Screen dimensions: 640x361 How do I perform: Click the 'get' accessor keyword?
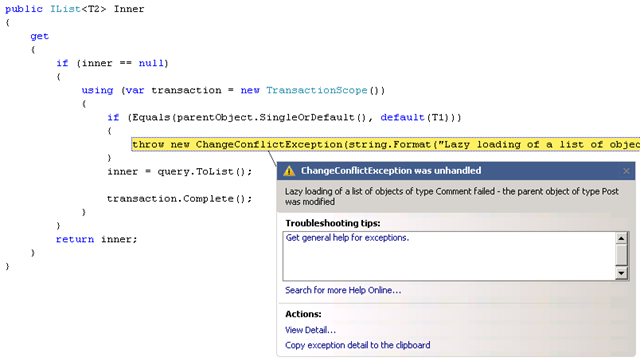click(x=40, y=36)
